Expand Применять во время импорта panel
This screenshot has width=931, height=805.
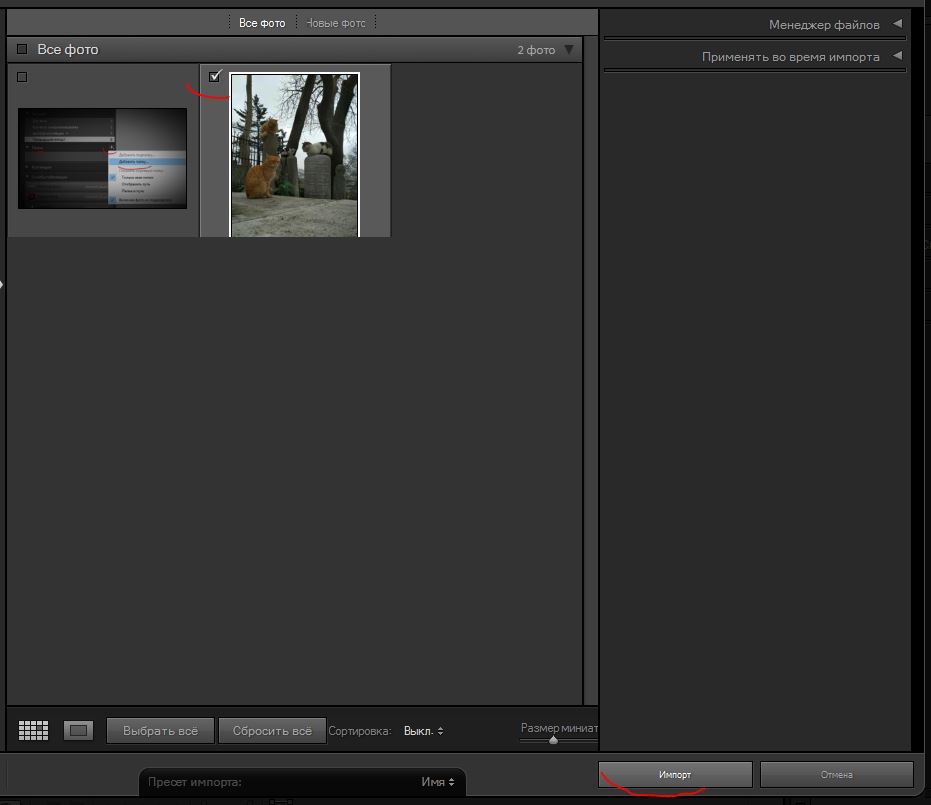[897, 56]
